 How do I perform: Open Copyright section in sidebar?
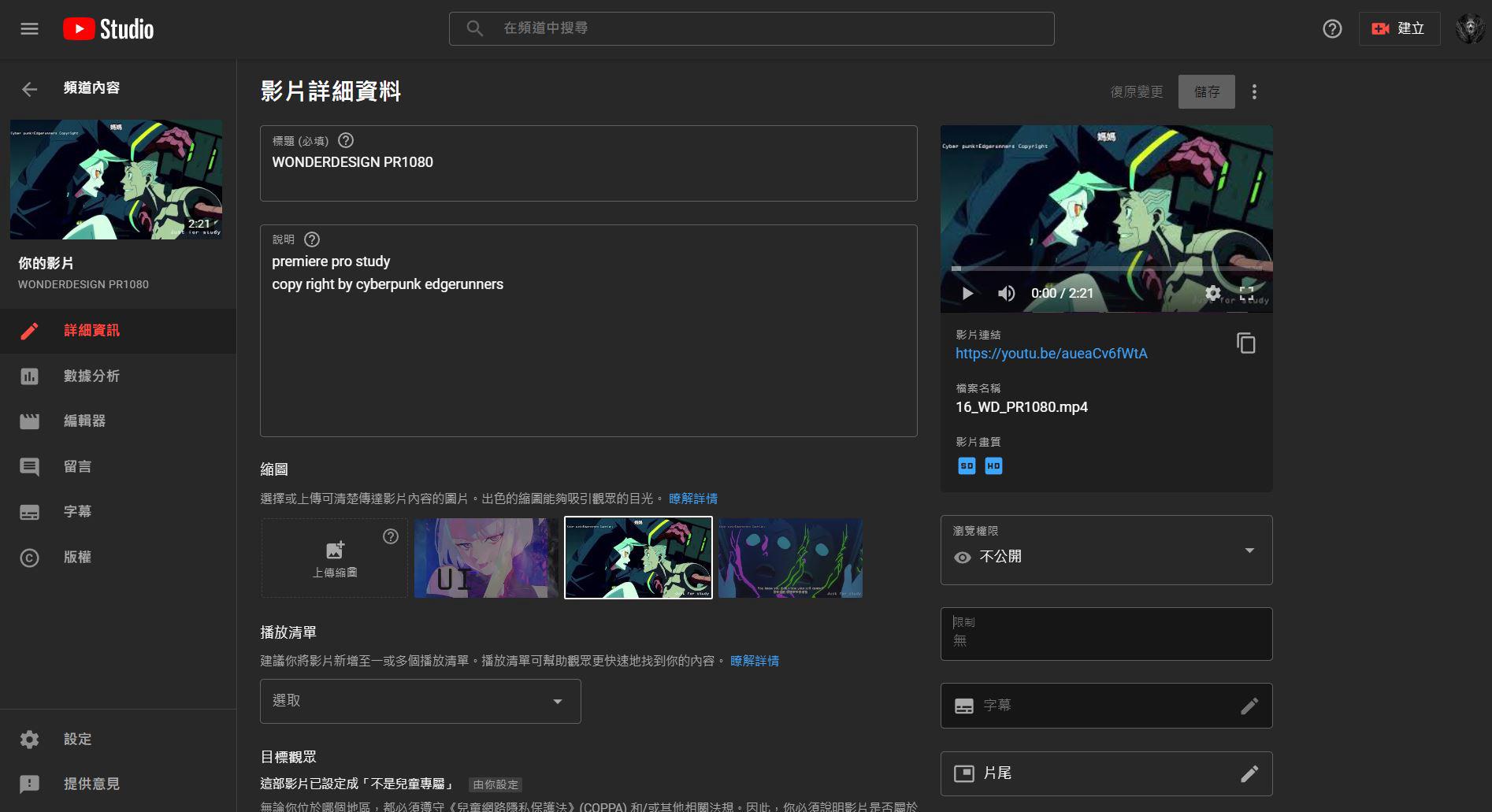118,558
